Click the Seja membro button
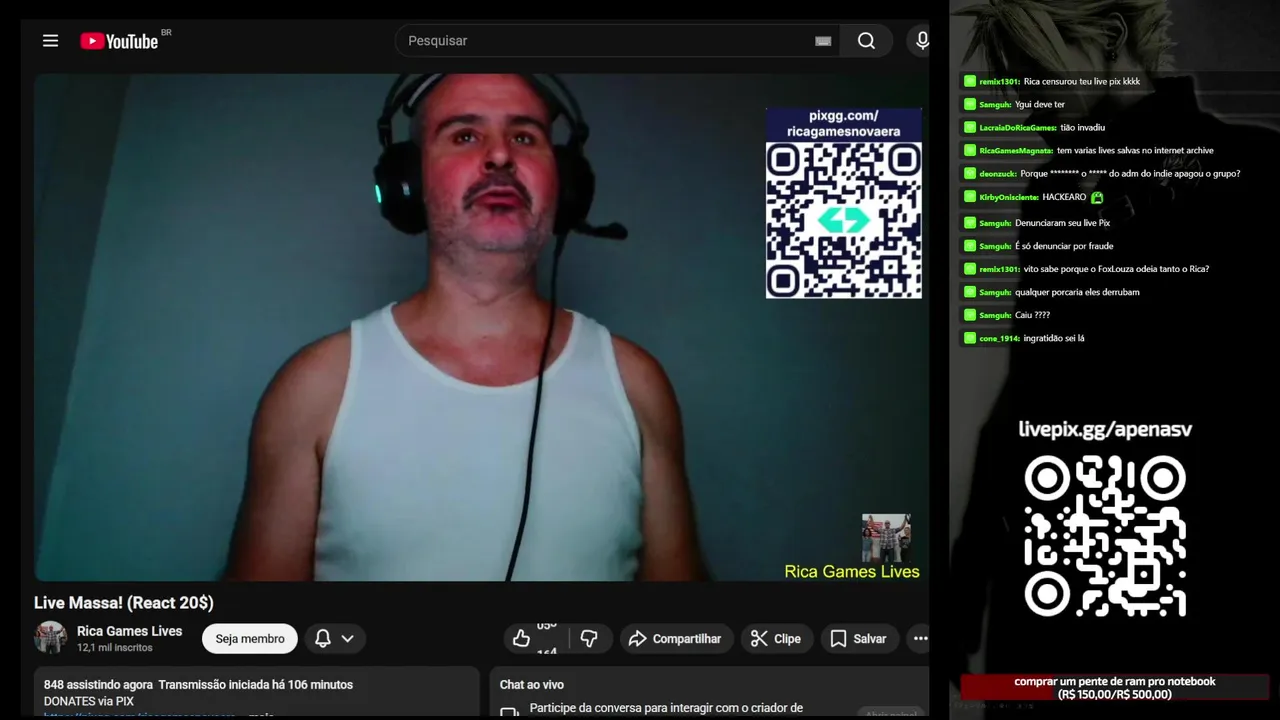Screen dimensions: 1280x720 point(250,638)
